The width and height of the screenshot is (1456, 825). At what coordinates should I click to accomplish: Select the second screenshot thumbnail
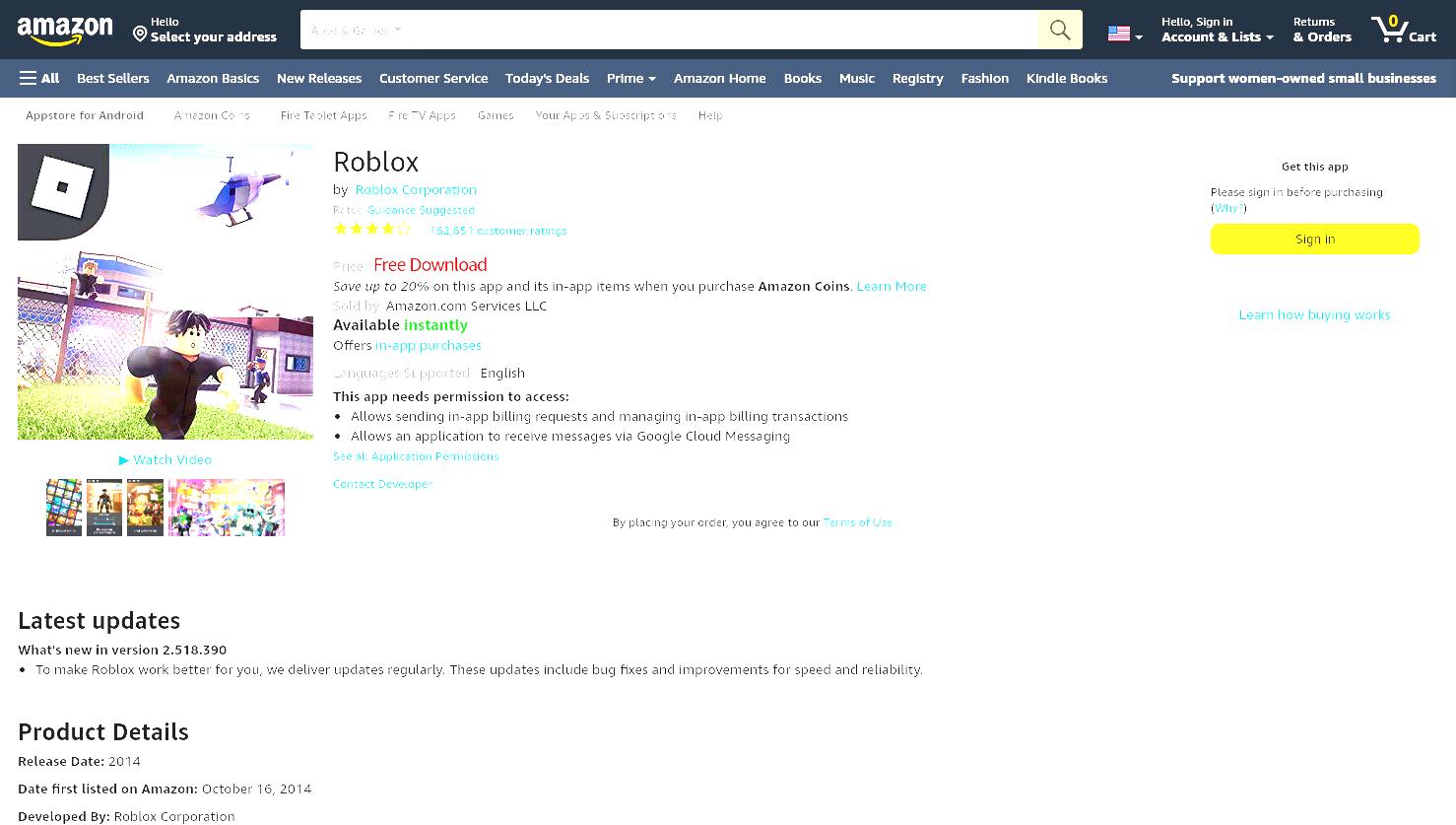(x=104, y=508)
